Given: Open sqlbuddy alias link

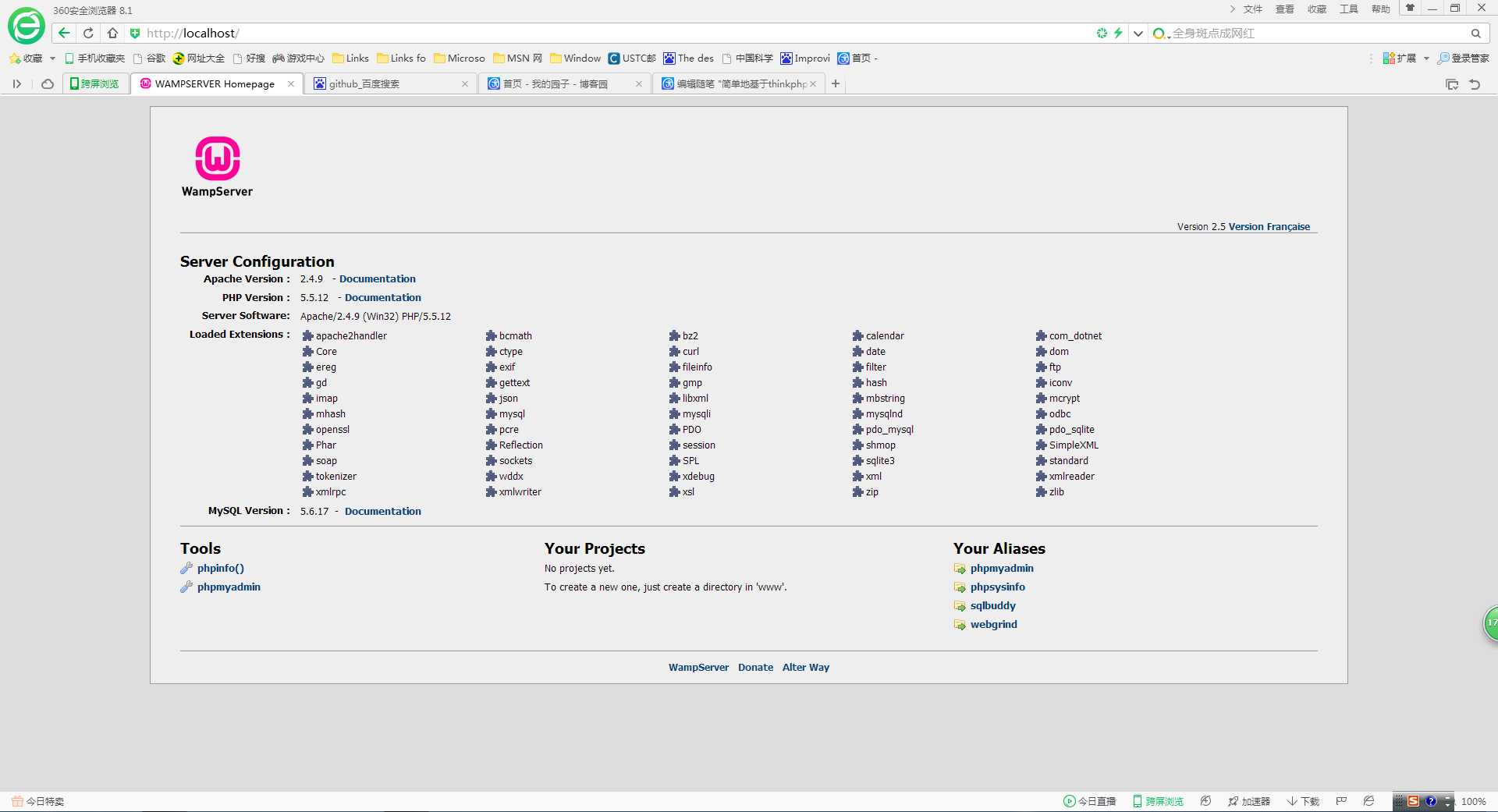Looking at the screenshot, I should click(992, 605).
